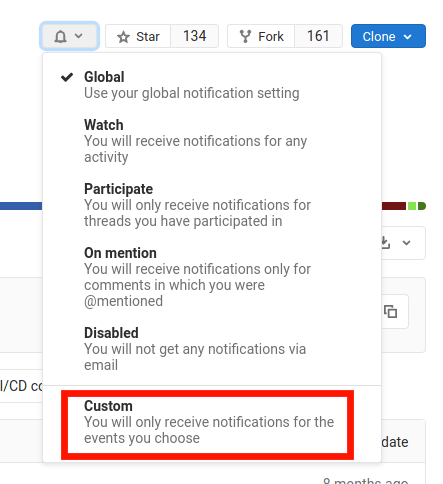Click the fork icon
The height and width of the screenshot is (484, 443).
pyautogui.click(x=245, y=36)
